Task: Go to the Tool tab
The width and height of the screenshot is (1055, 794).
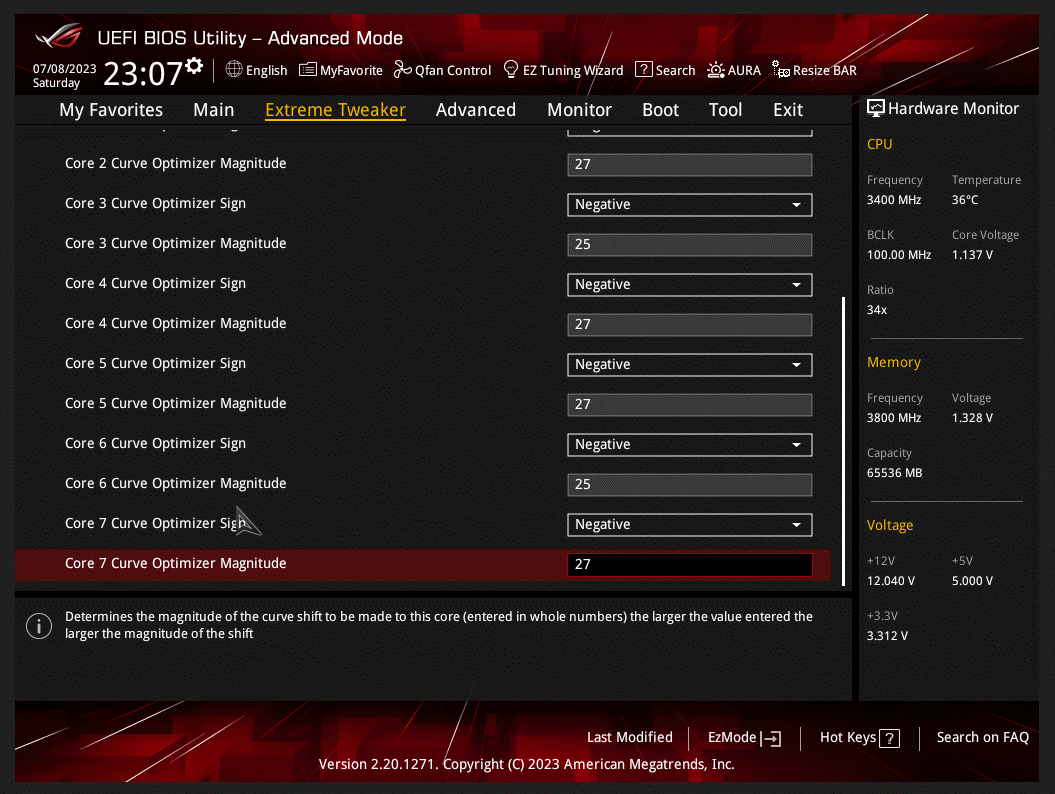Action: point(725,110)
